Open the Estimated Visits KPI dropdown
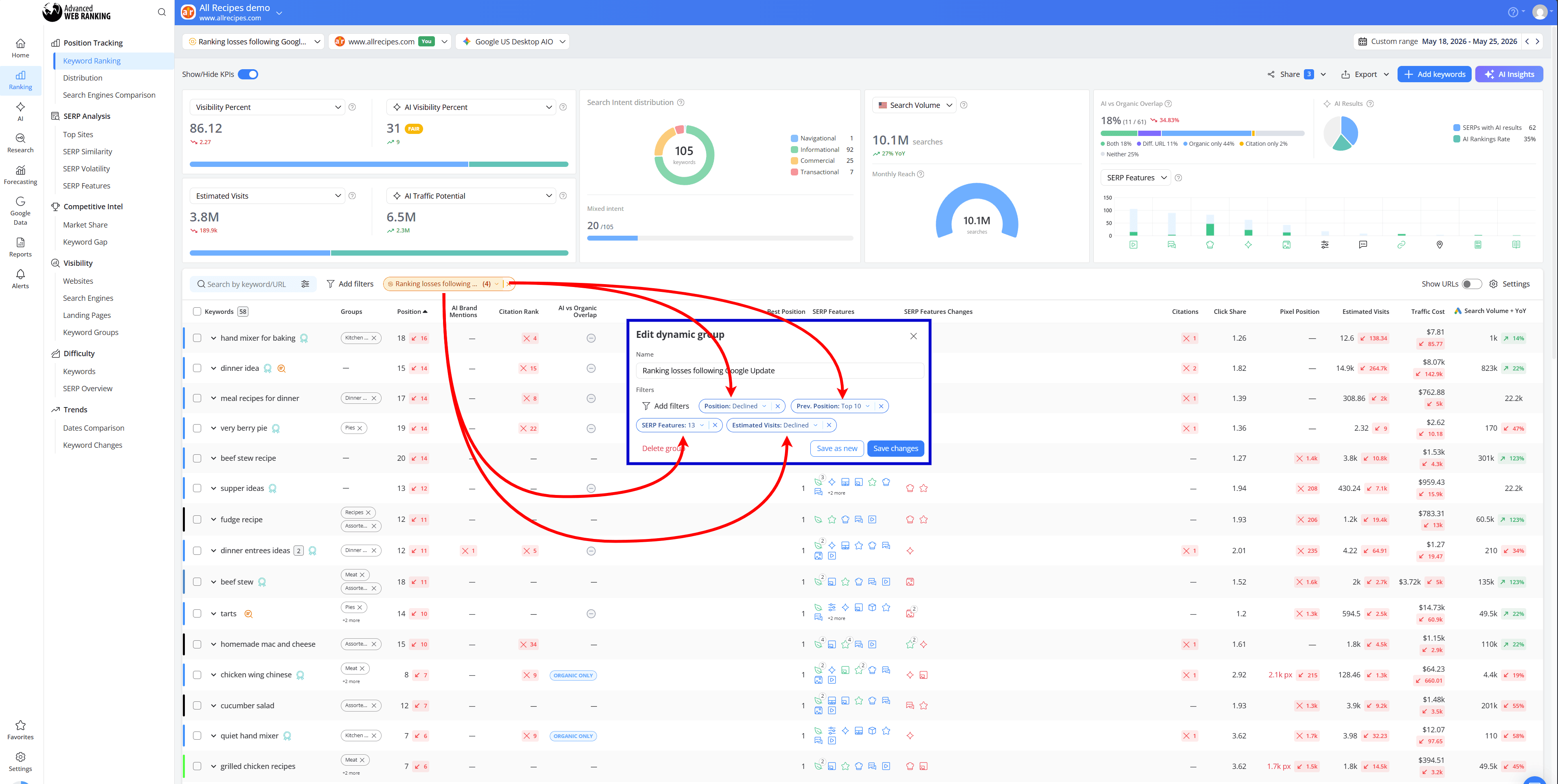Image resolution: width=1558 pixels, height=784 pixels. 267,196
